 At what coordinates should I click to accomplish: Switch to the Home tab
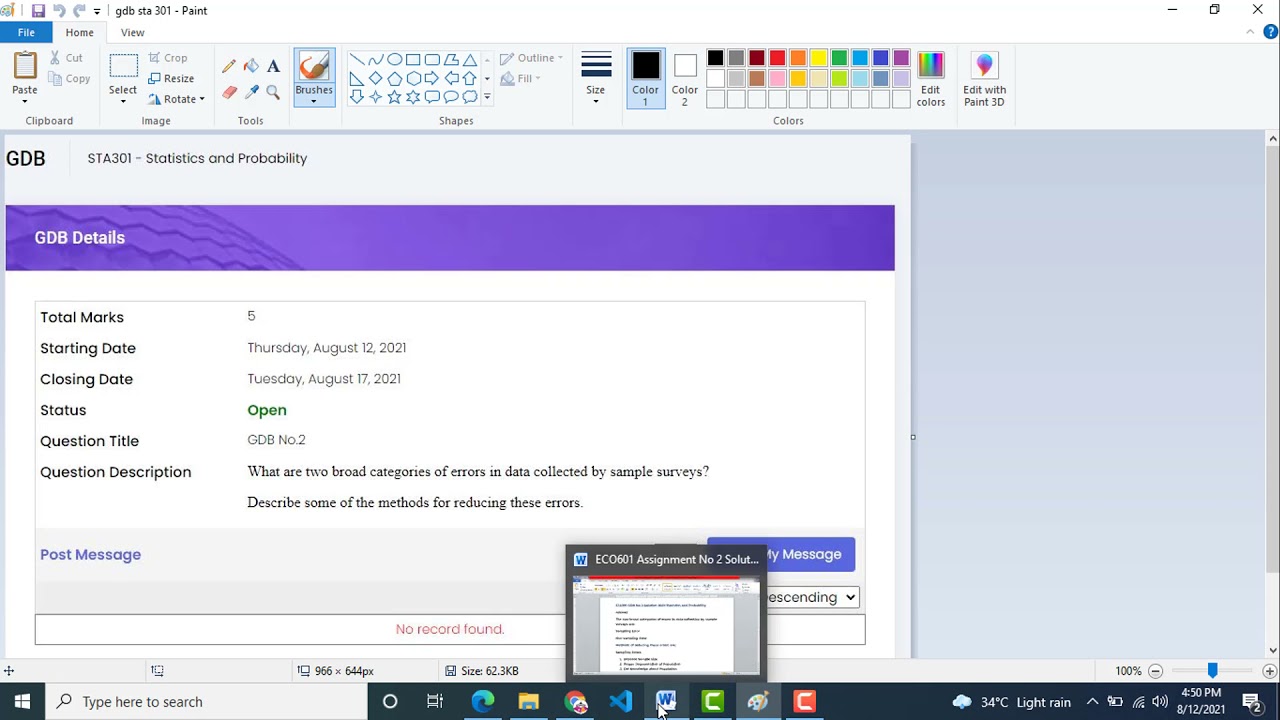pos(80,32)
